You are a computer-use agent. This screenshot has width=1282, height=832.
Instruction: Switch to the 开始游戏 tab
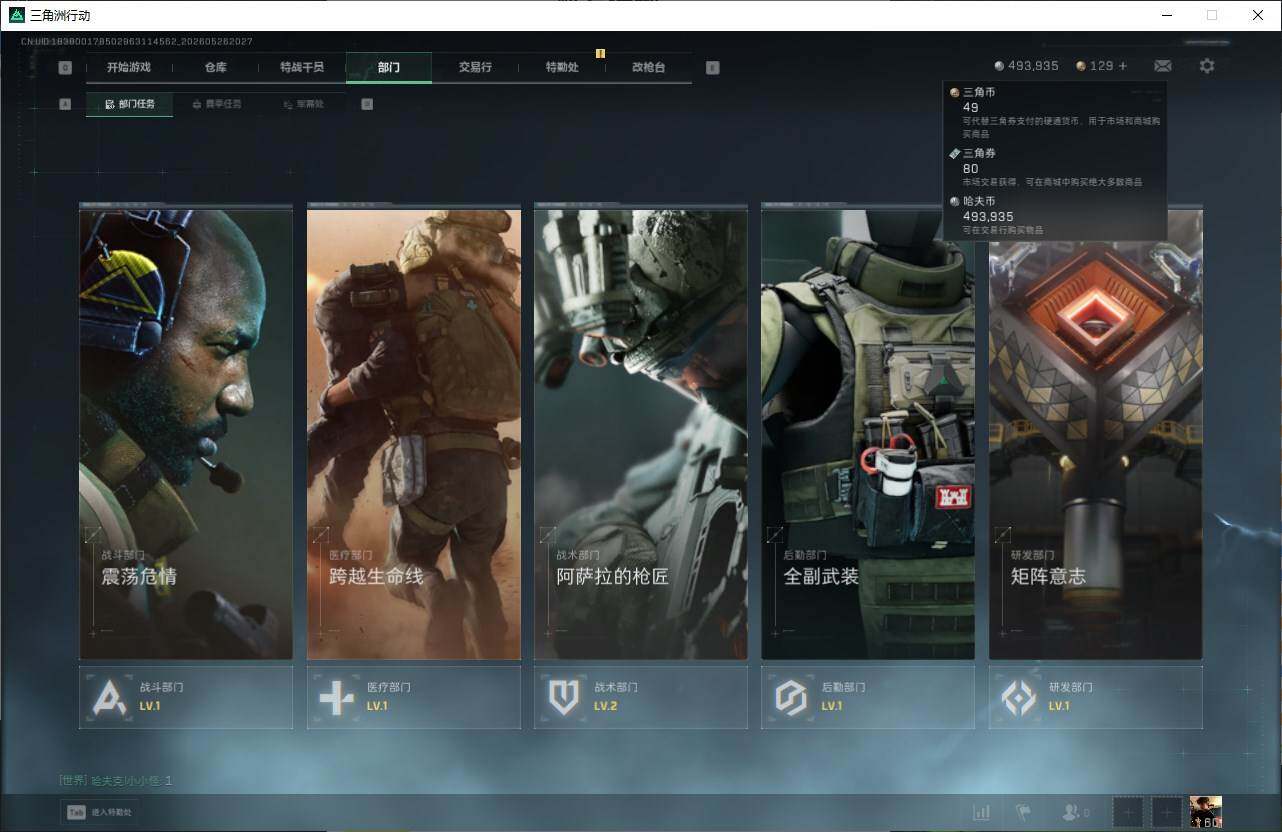pos(129,68)
